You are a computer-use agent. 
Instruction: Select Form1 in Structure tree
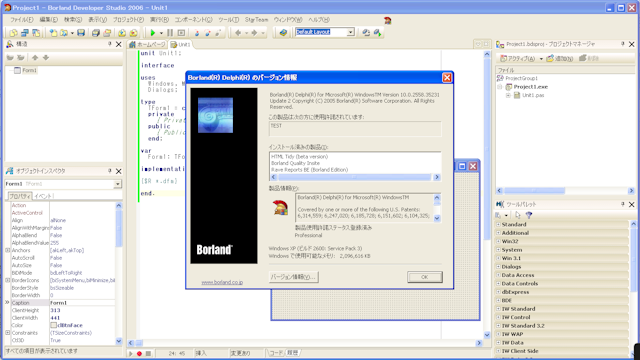pos(29,70)
